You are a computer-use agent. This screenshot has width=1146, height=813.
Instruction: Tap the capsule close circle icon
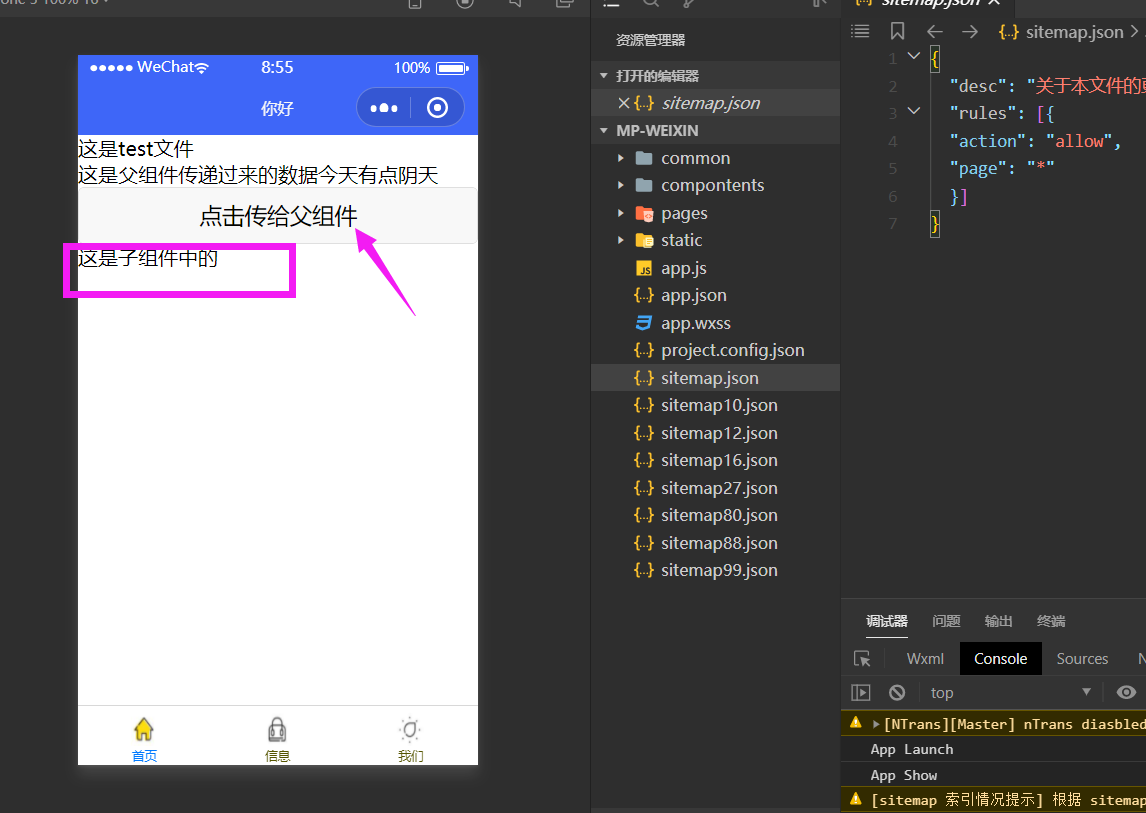tap(437, 108)
